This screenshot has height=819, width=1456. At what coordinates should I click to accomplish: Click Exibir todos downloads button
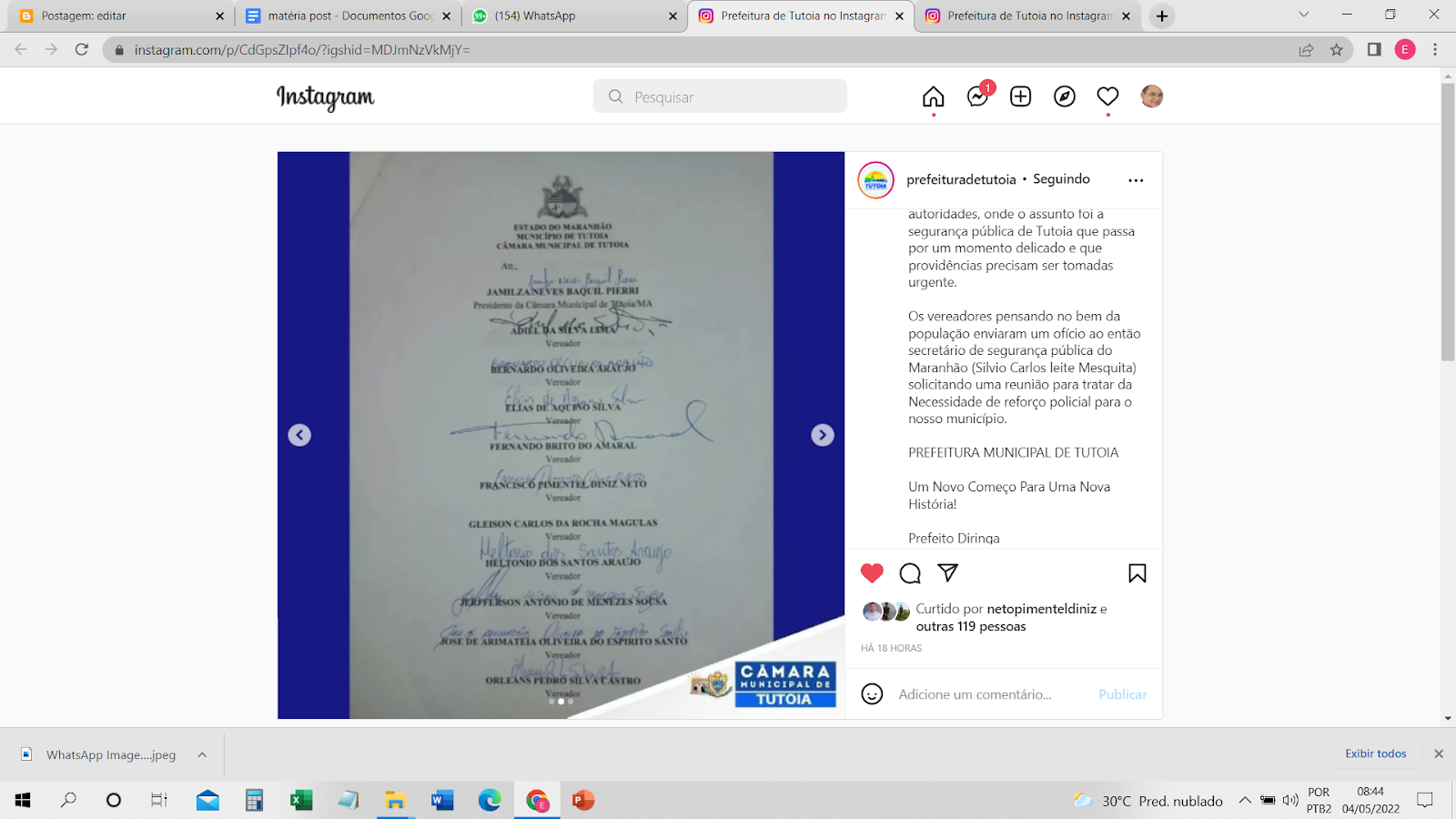click(1375, 753)
